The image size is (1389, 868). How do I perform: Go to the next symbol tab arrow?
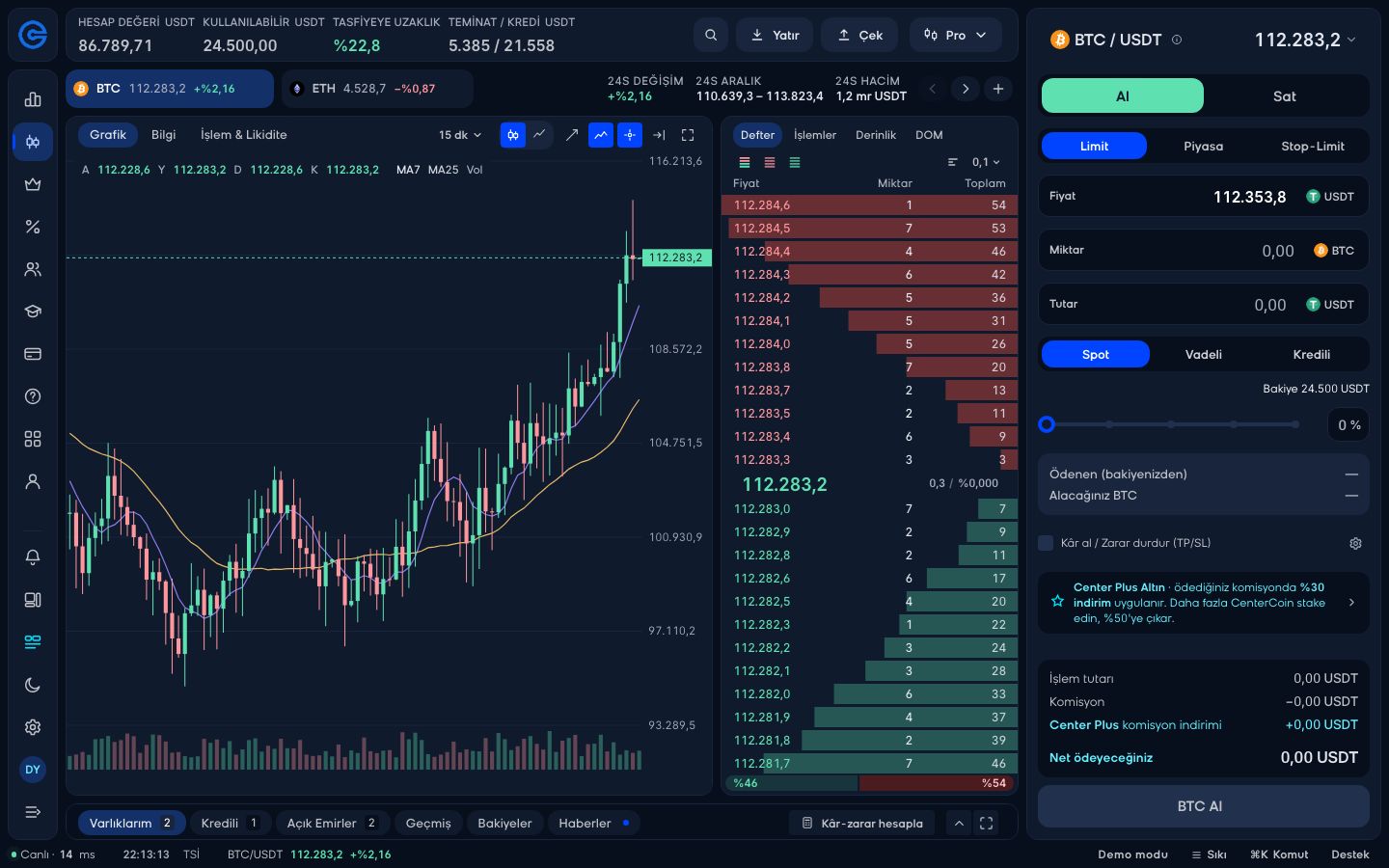click(966, 89)
